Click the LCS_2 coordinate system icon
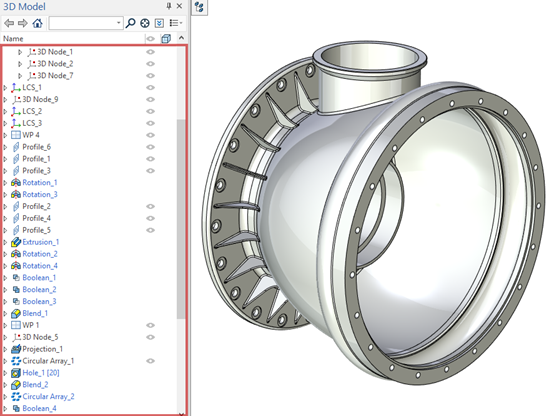This screenshot has width=554, height=416. (x=16, y=111)
